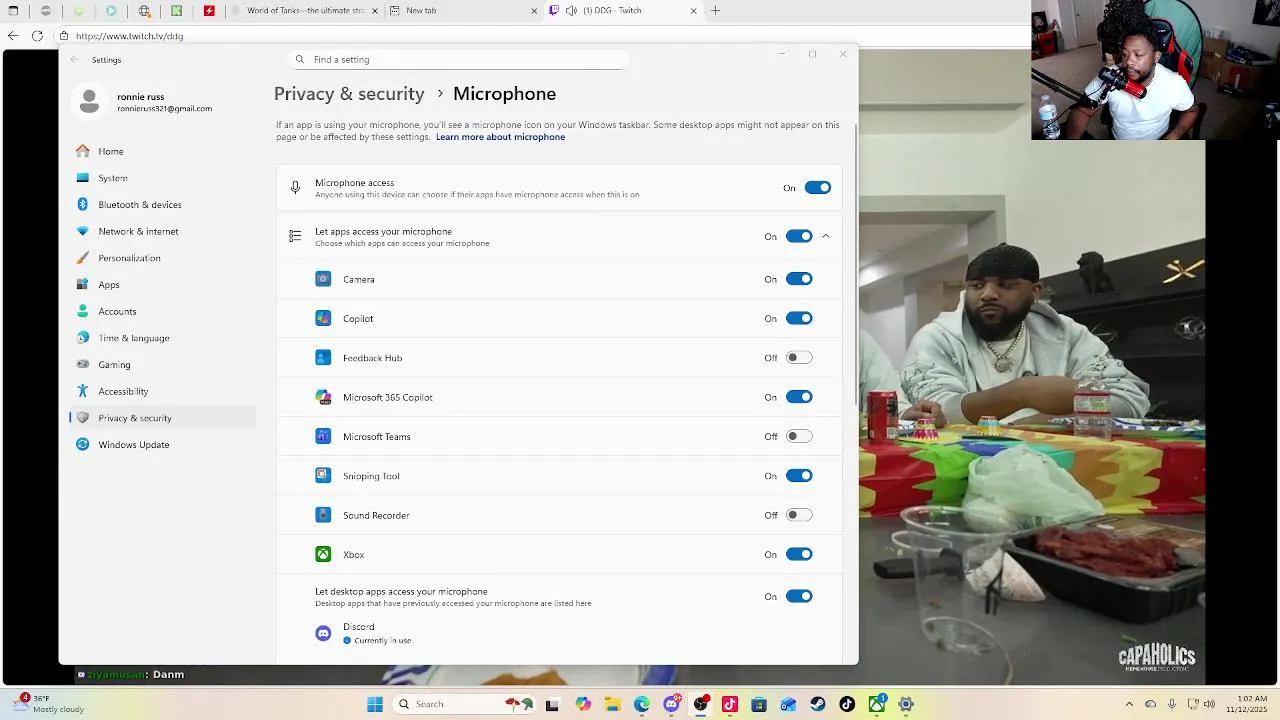
Task: Disable microphone access for Copilot
Action: pyautogui.click(x=799, y=318)
